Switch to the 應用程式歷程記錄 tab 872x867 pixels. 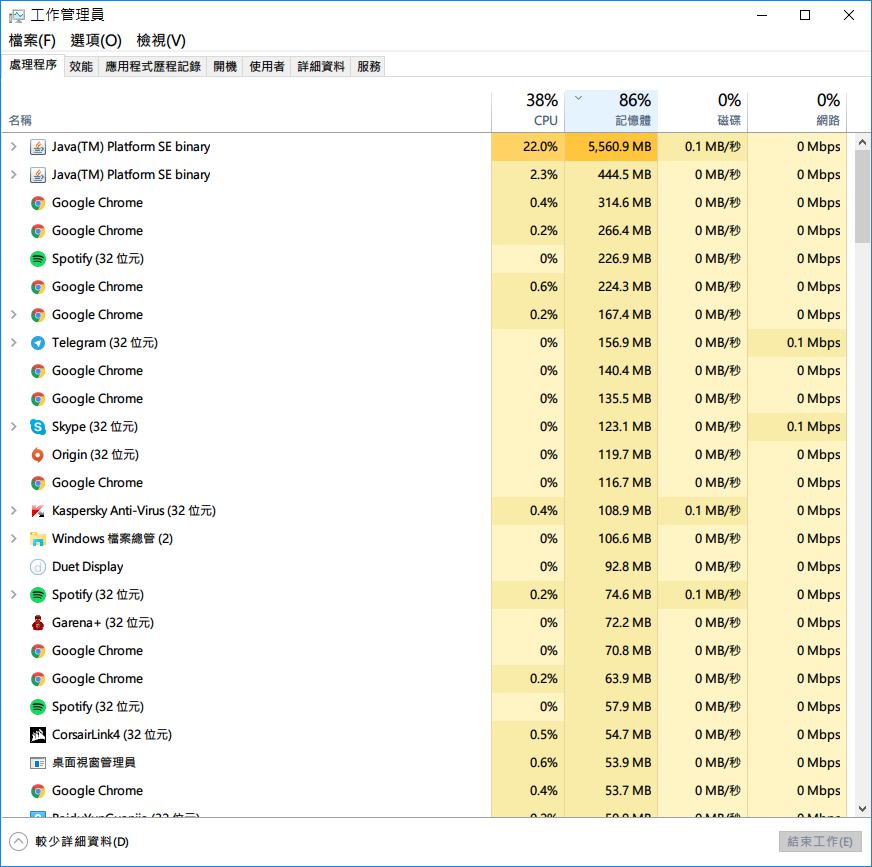[153, 67]
